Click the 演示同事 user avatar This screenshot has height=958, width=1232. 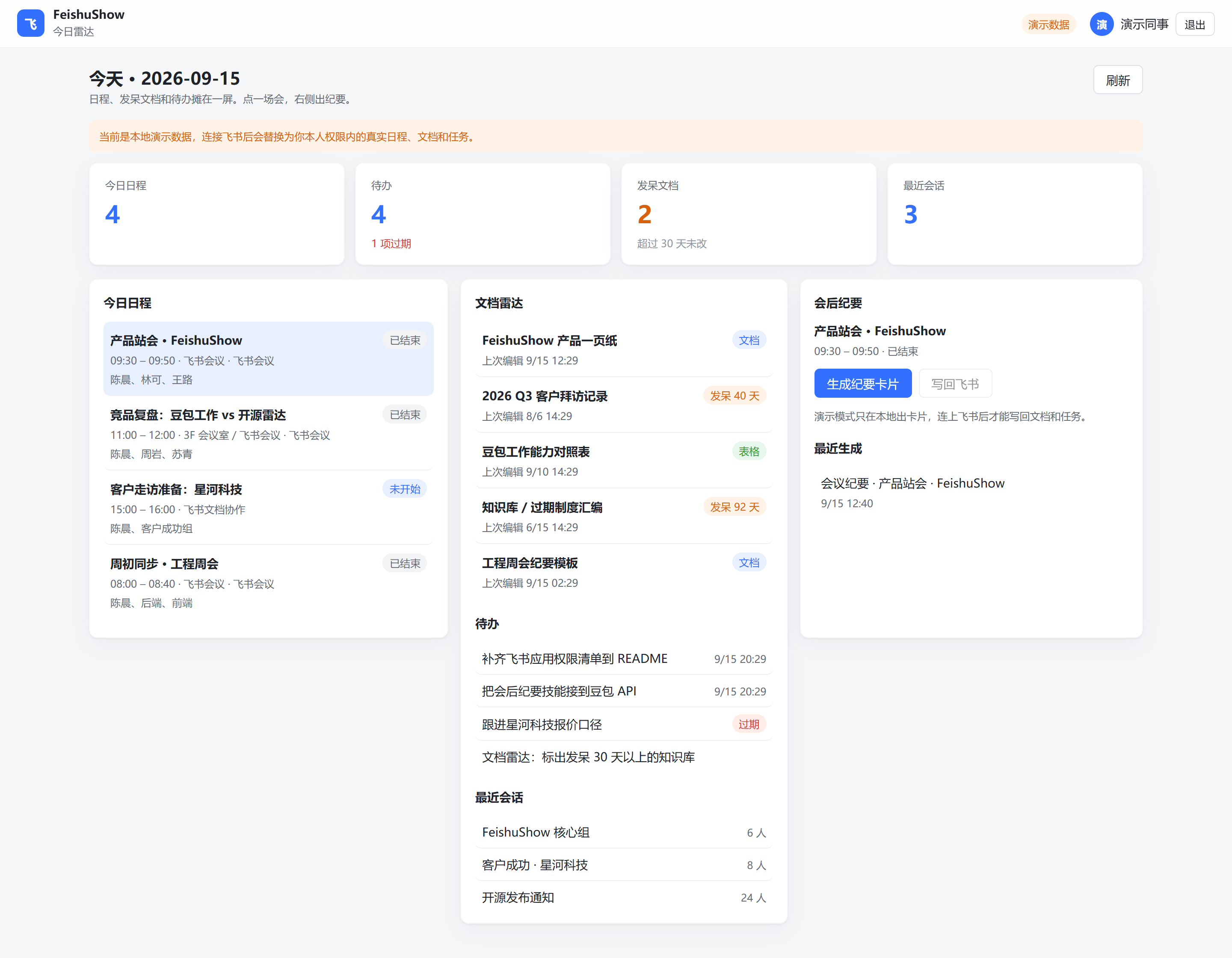coord(1101,24)
